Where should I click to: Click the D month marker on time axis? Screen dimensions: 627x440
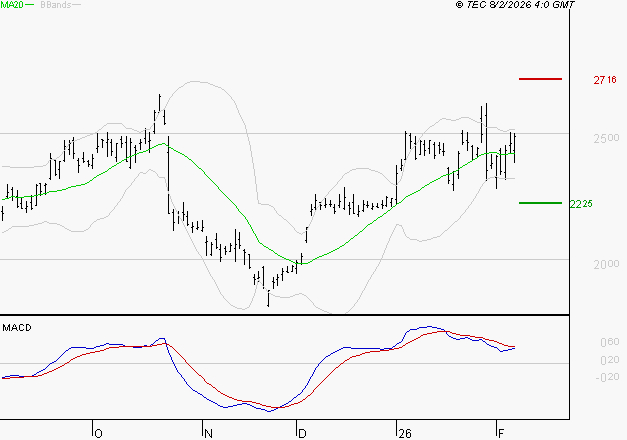tap(302, 434)
